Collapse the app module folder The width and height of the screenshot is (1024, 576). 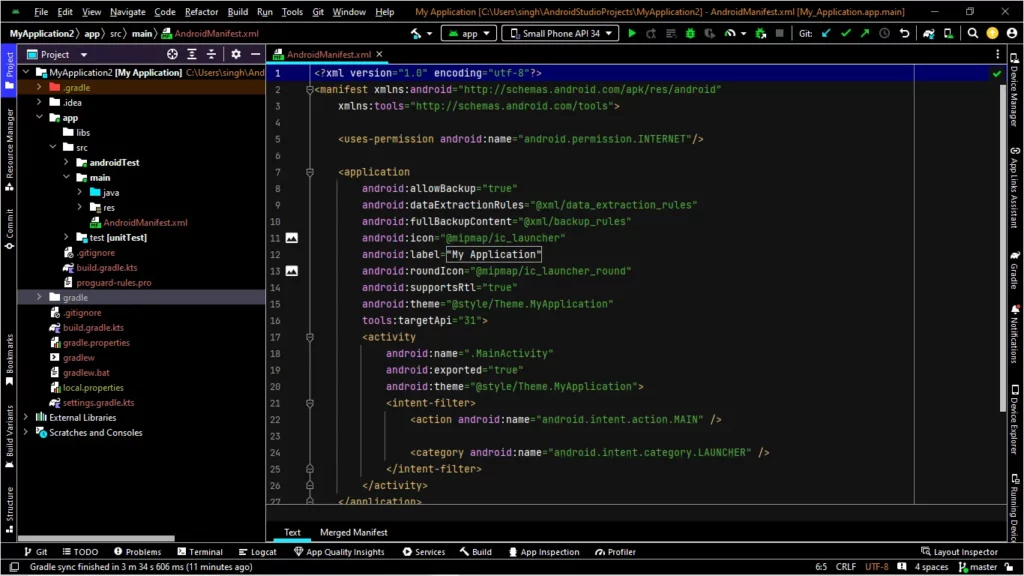[39, 117]
